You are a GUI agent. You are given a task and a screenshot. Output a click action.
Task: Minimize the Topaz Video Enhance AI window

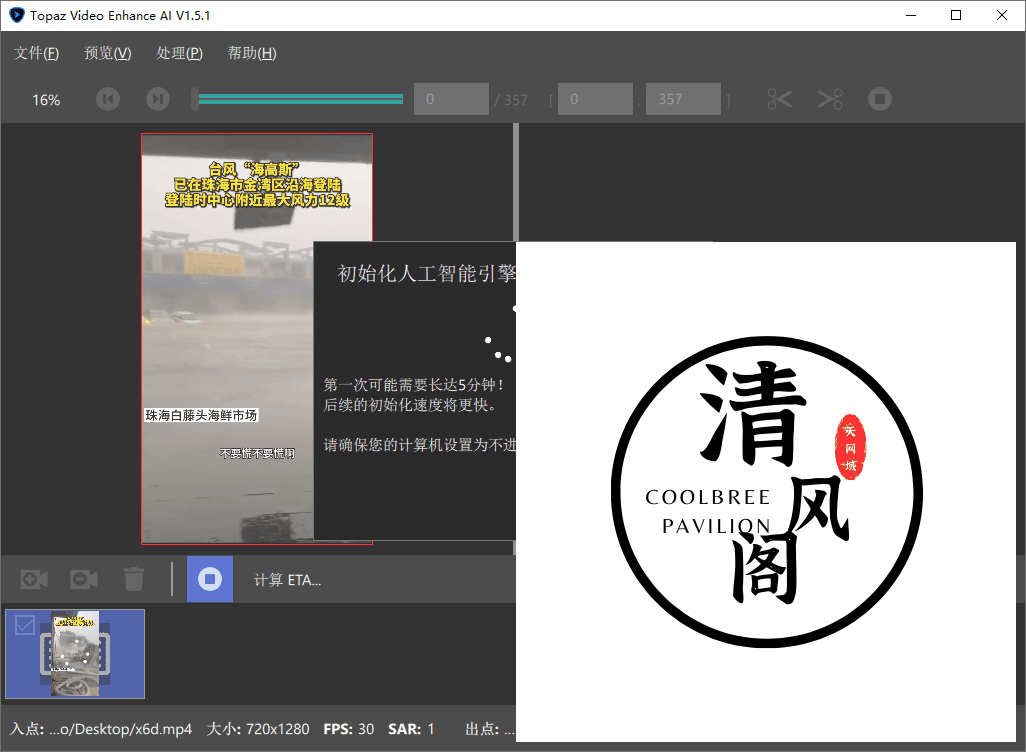tap(911, 15)
